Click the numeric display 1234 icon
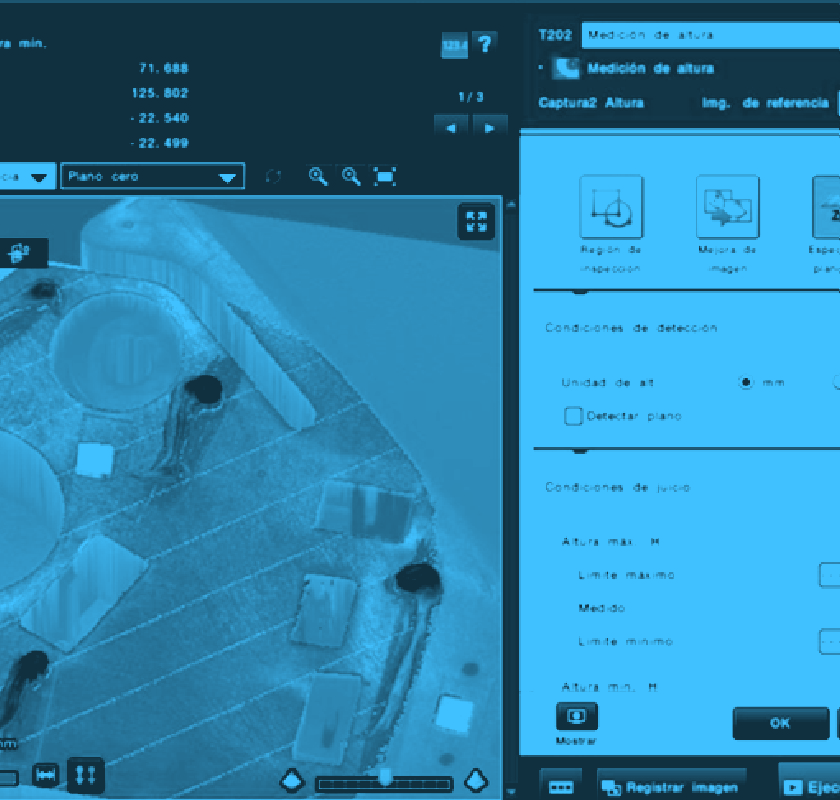Screen dimensions: 840x800 click(454, 46)
